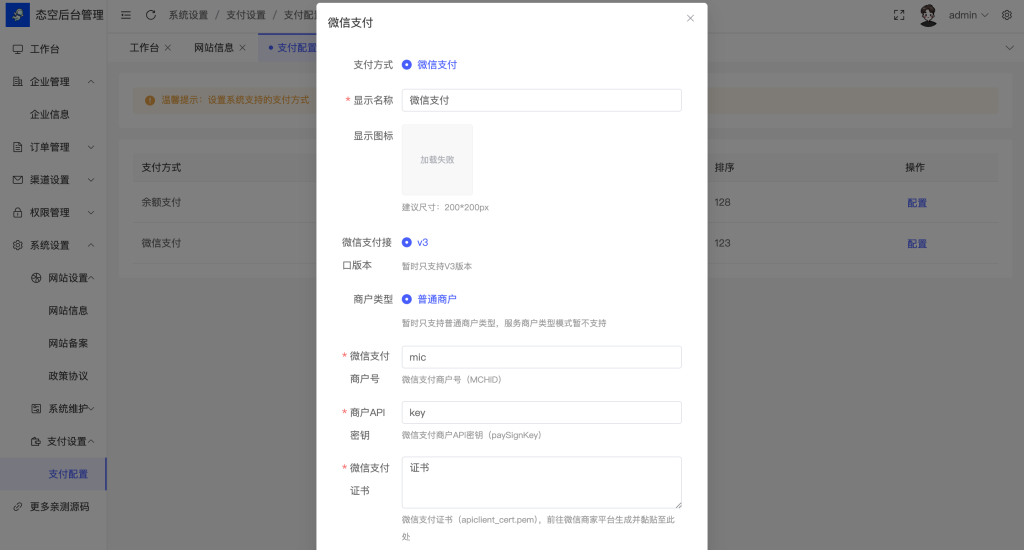Close the 网站信息 tab with its X
The height and width of the screenshot is (550, 1024).
pos(242,48)
